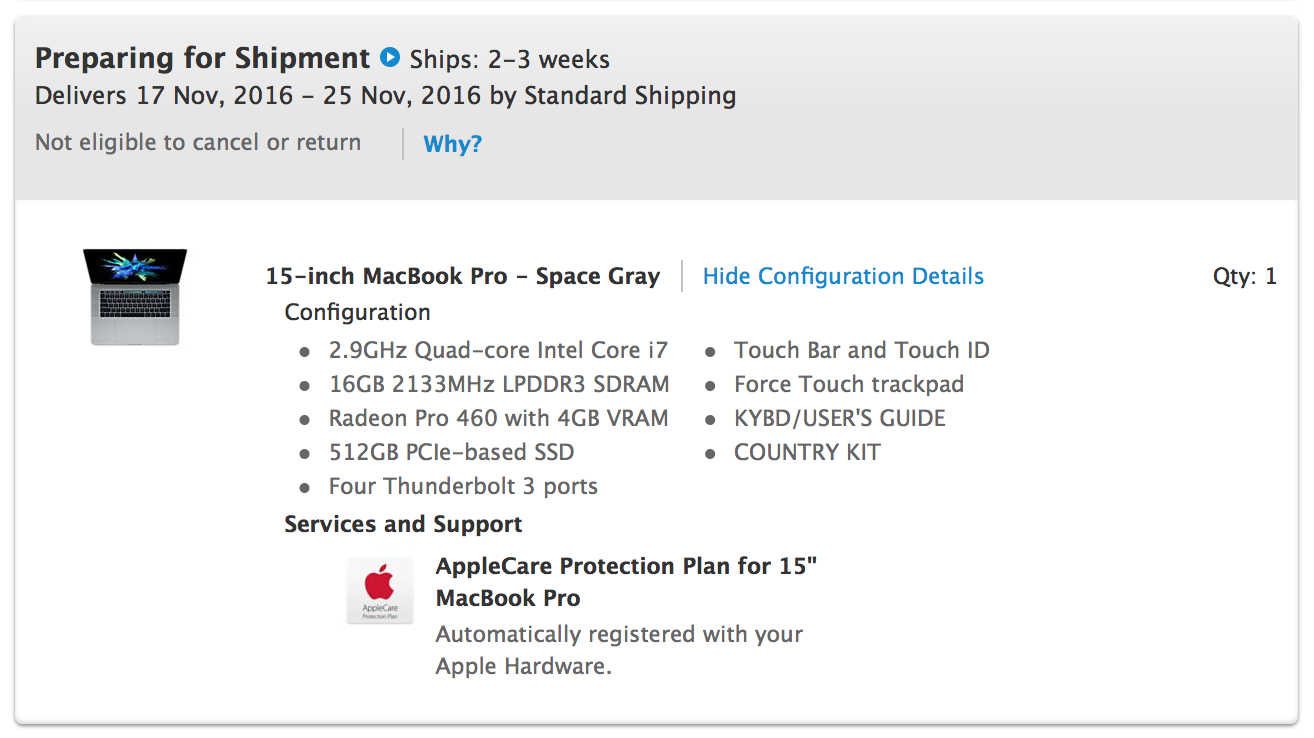Select the 15-inch MacBook Pro - Space Gray title

[x=462, y=277]
